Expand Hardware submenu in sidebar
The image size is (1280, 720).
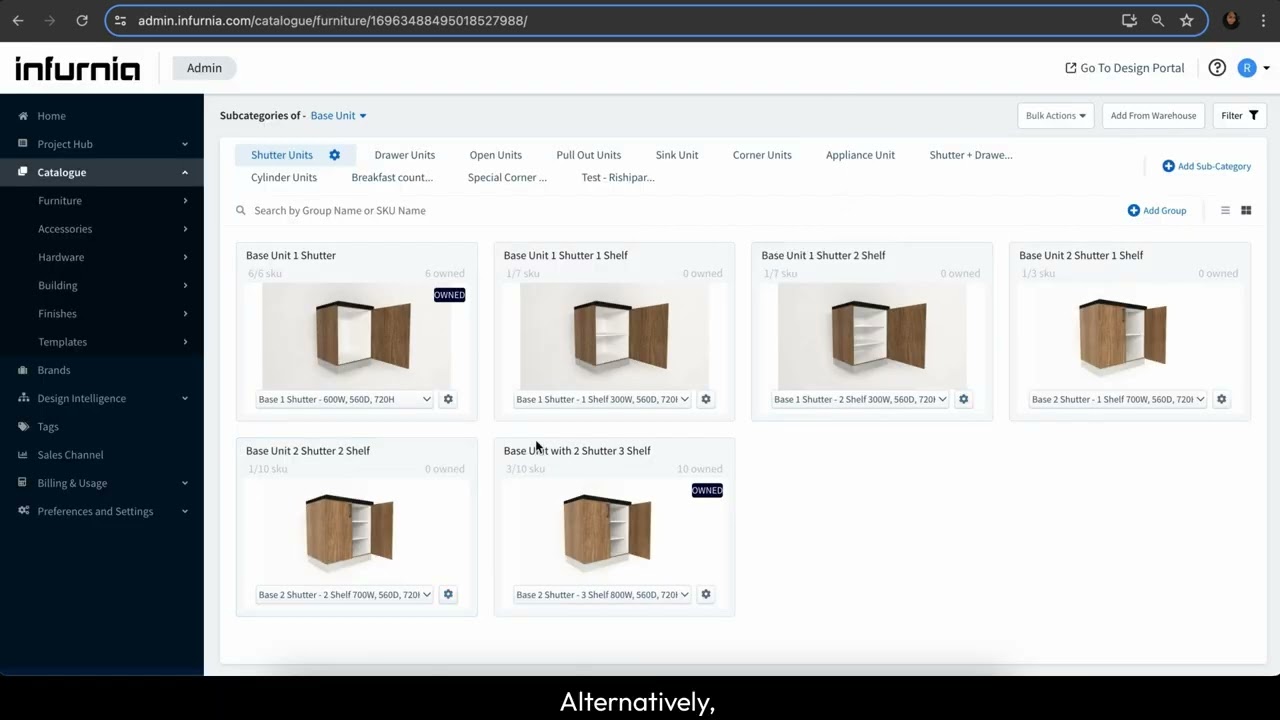click(185, 257)
